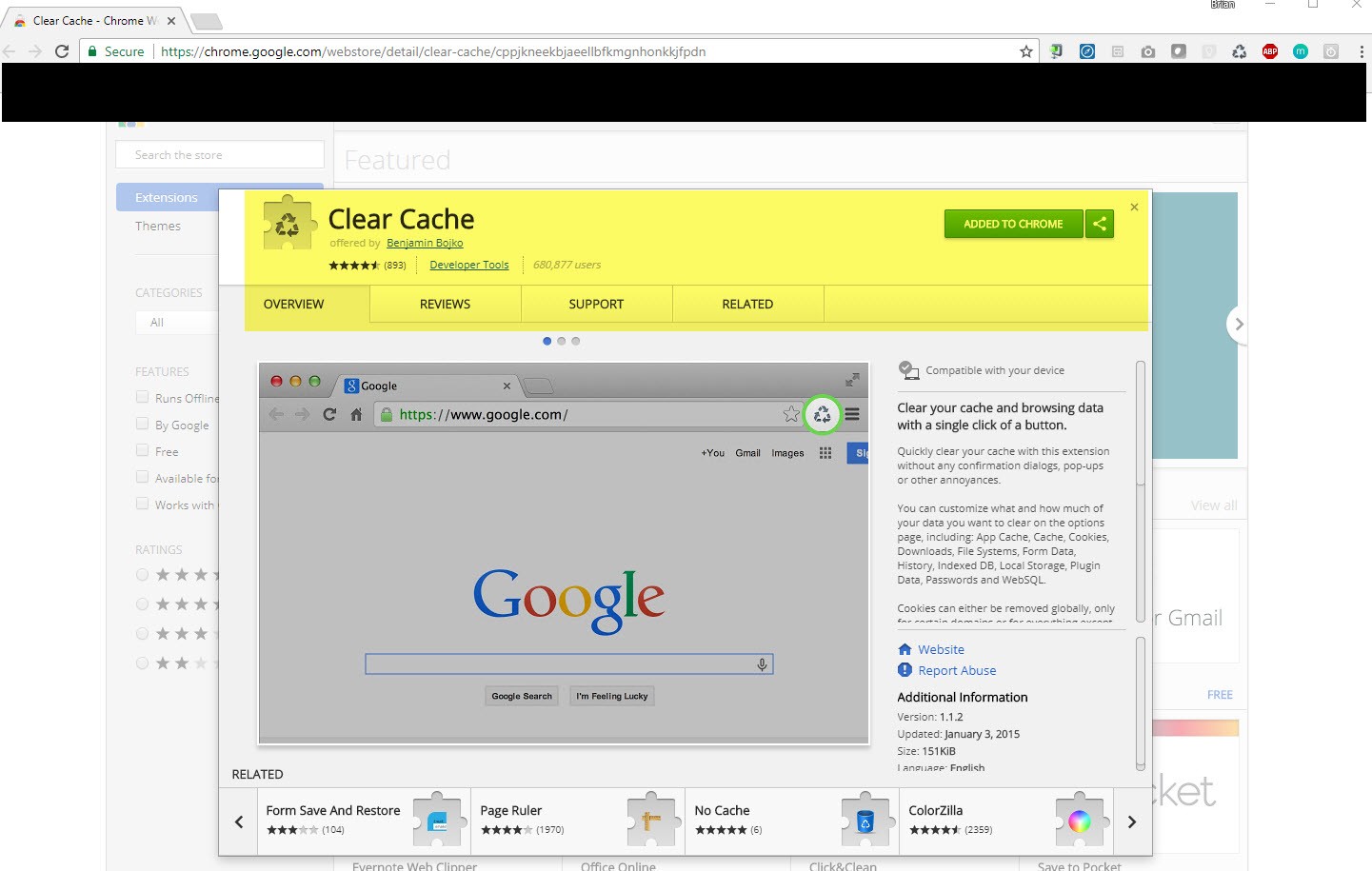This screenshot has width=1372, height=871.
Task: Select the second ratings radio button
Action: [x=142, y=604]
